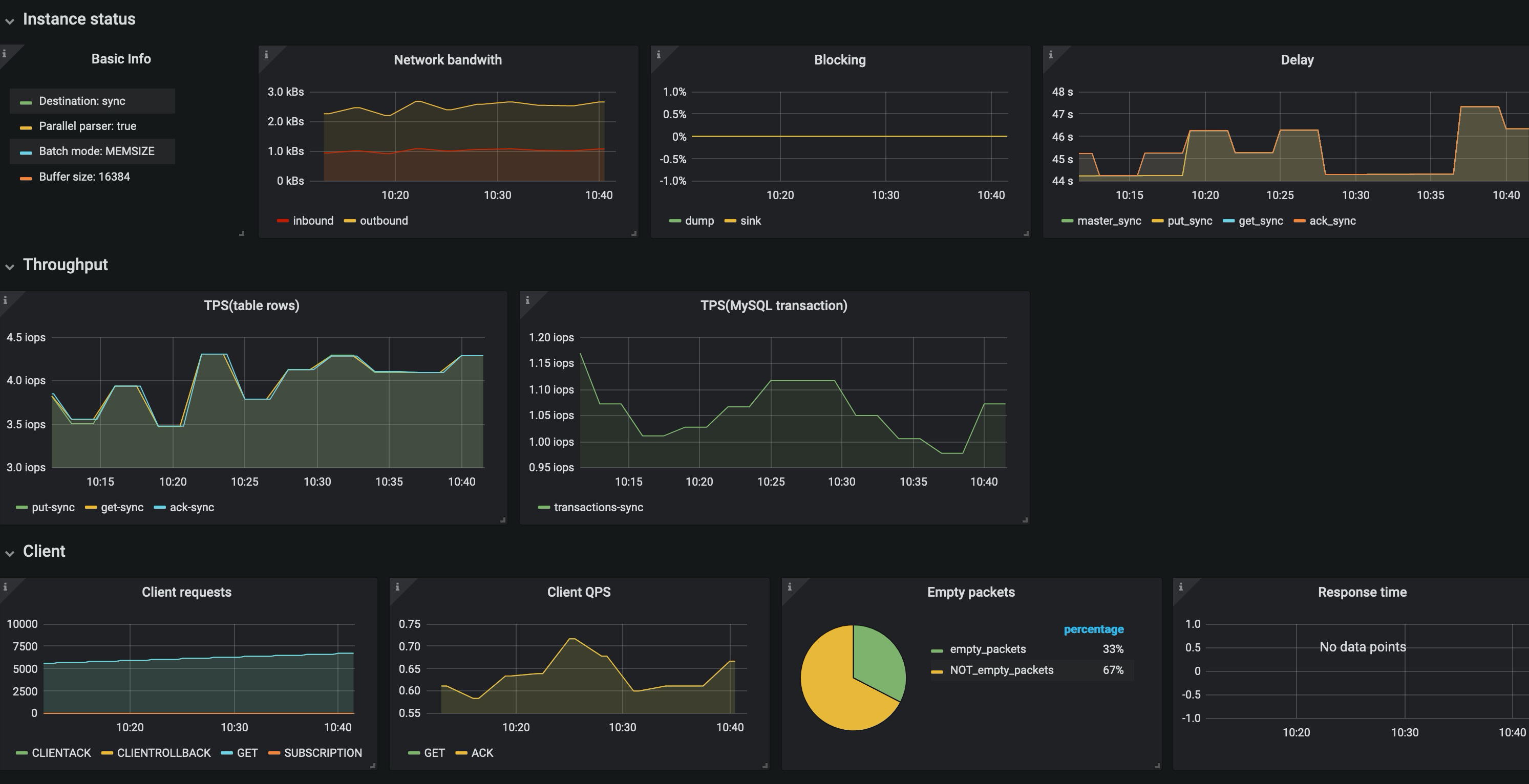The image size is (1529, 784).
Task: Click resize handle of Network bandwith panel
Action: [x=634, y=234]
